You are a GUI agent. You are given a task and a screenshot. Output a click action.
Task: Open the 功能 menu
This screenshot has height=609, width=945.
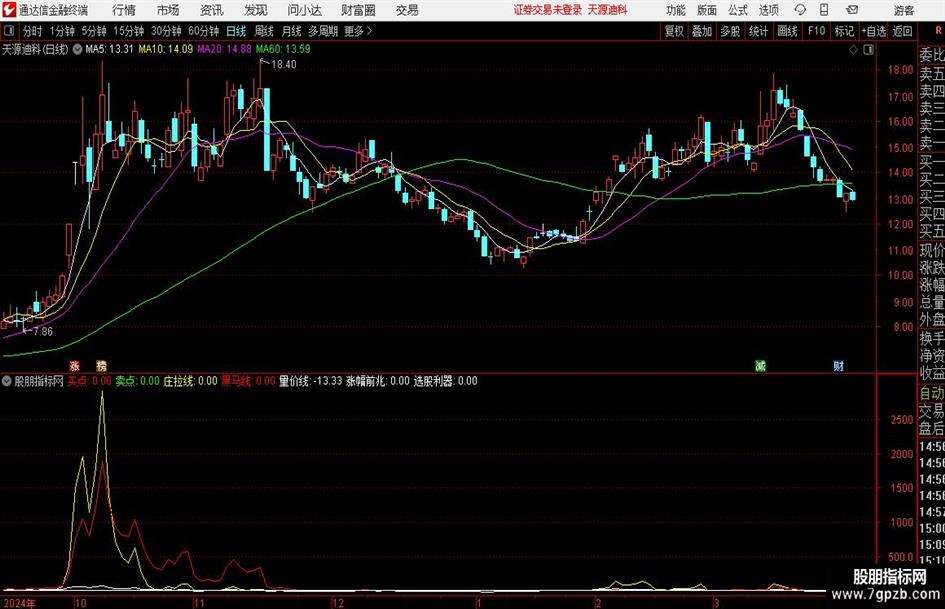tap(676, 10)
